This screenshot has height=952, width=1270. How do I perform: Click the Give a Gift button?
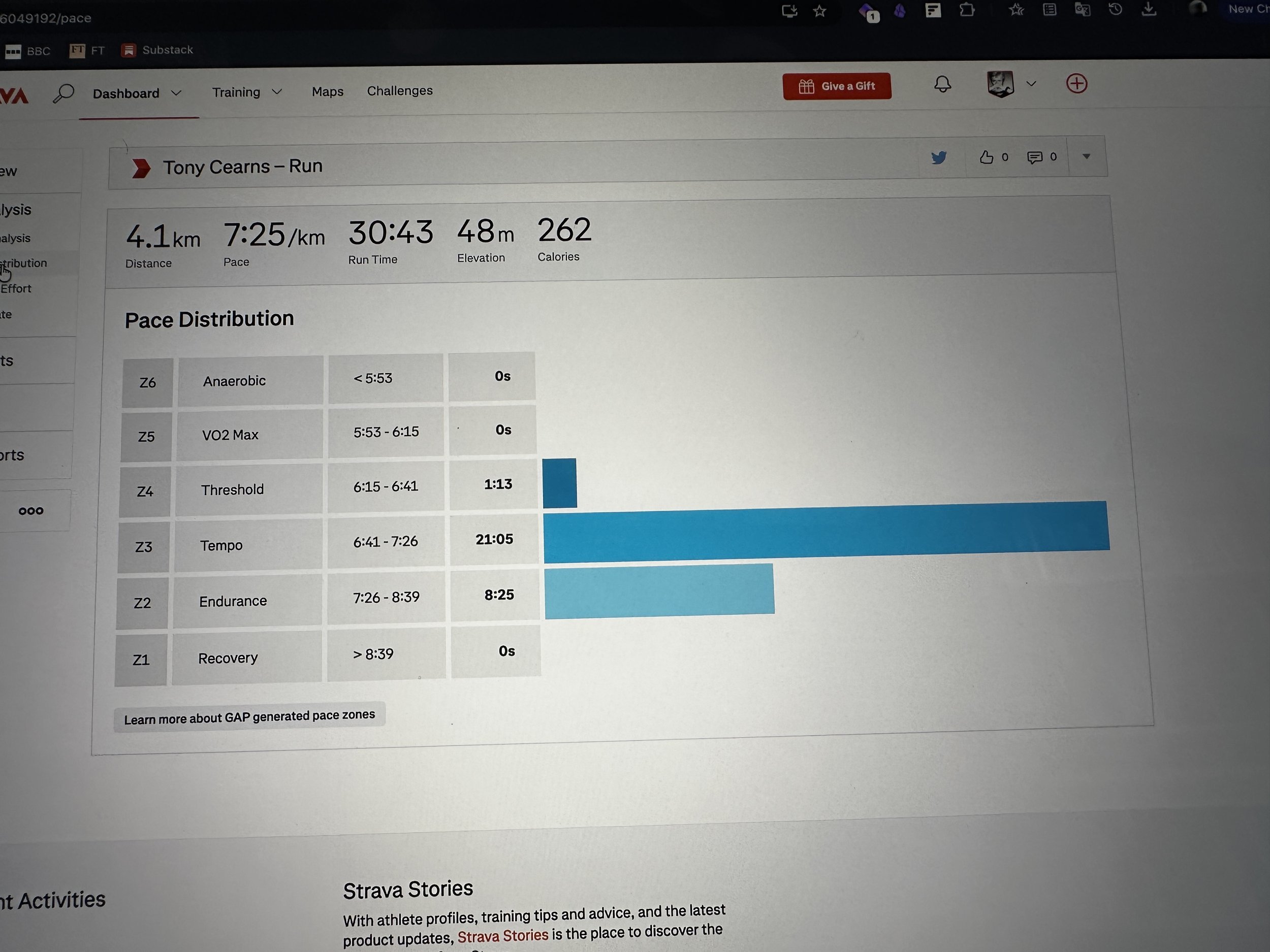click(x=837, y=86)
